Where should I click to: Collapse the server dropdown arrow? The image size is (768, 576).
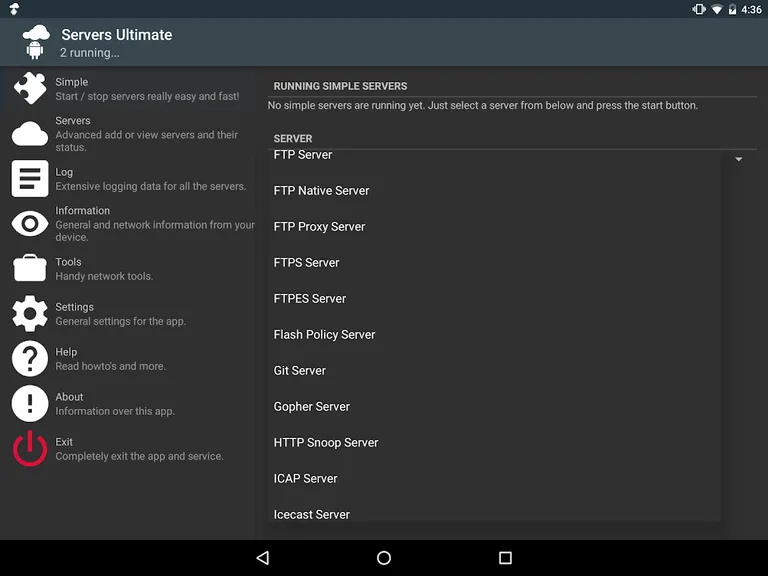click(x=739, y=159)
